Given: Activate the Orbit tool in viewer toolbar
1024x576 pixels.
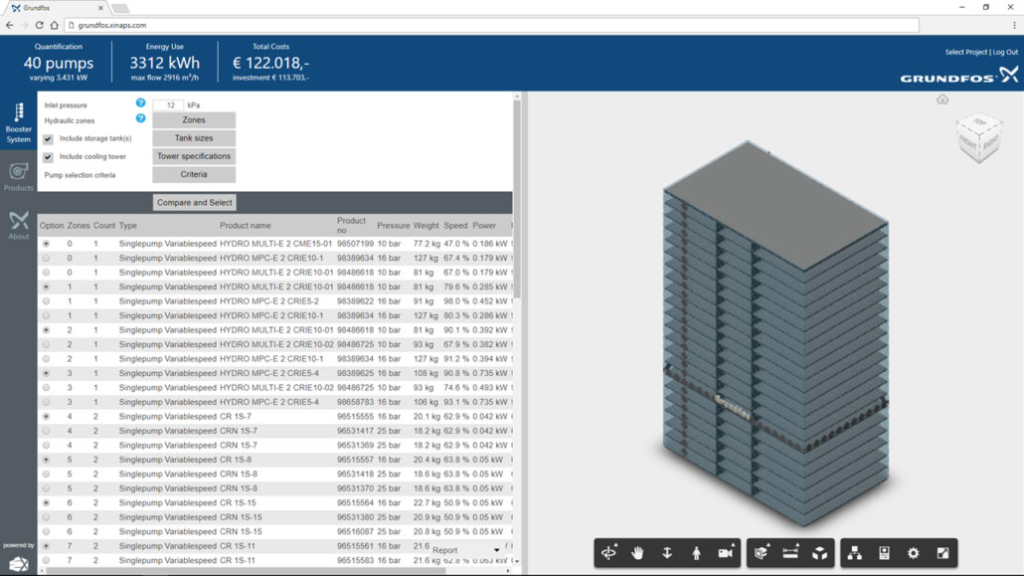Looking at the screenshot, I should tap(609, 552).
